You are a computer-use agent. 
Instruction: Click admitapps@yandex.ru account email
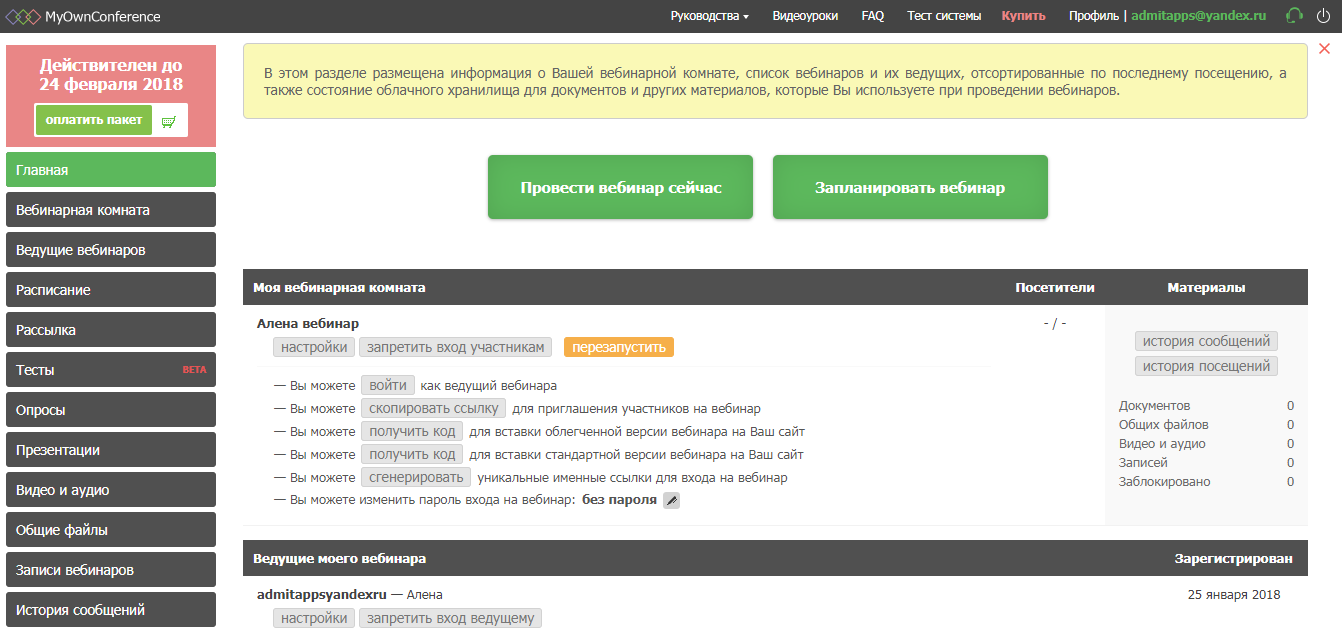click(1199, 16)
